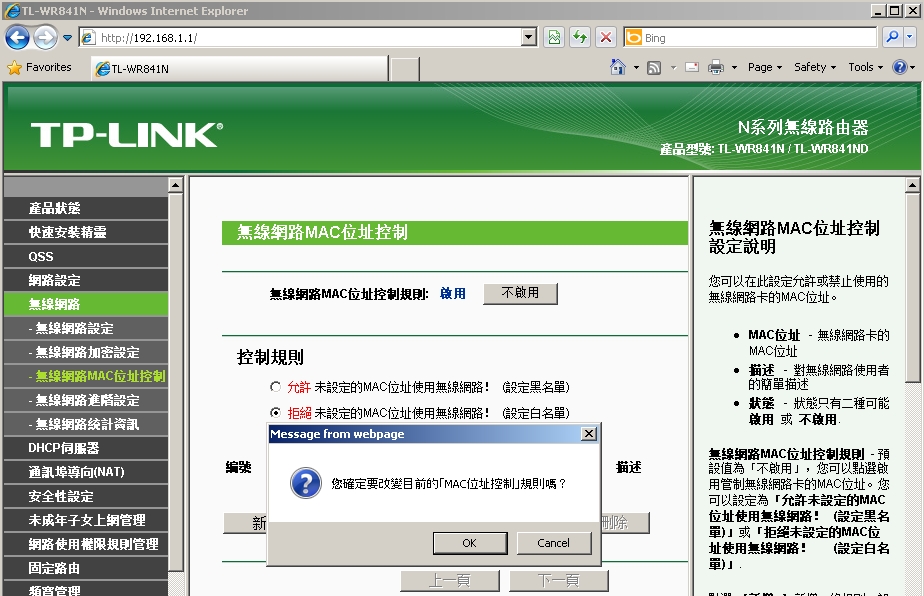The image size is (924, 596).
Task: Click the TP-LINK logo
Action: (x=127, y=135)
